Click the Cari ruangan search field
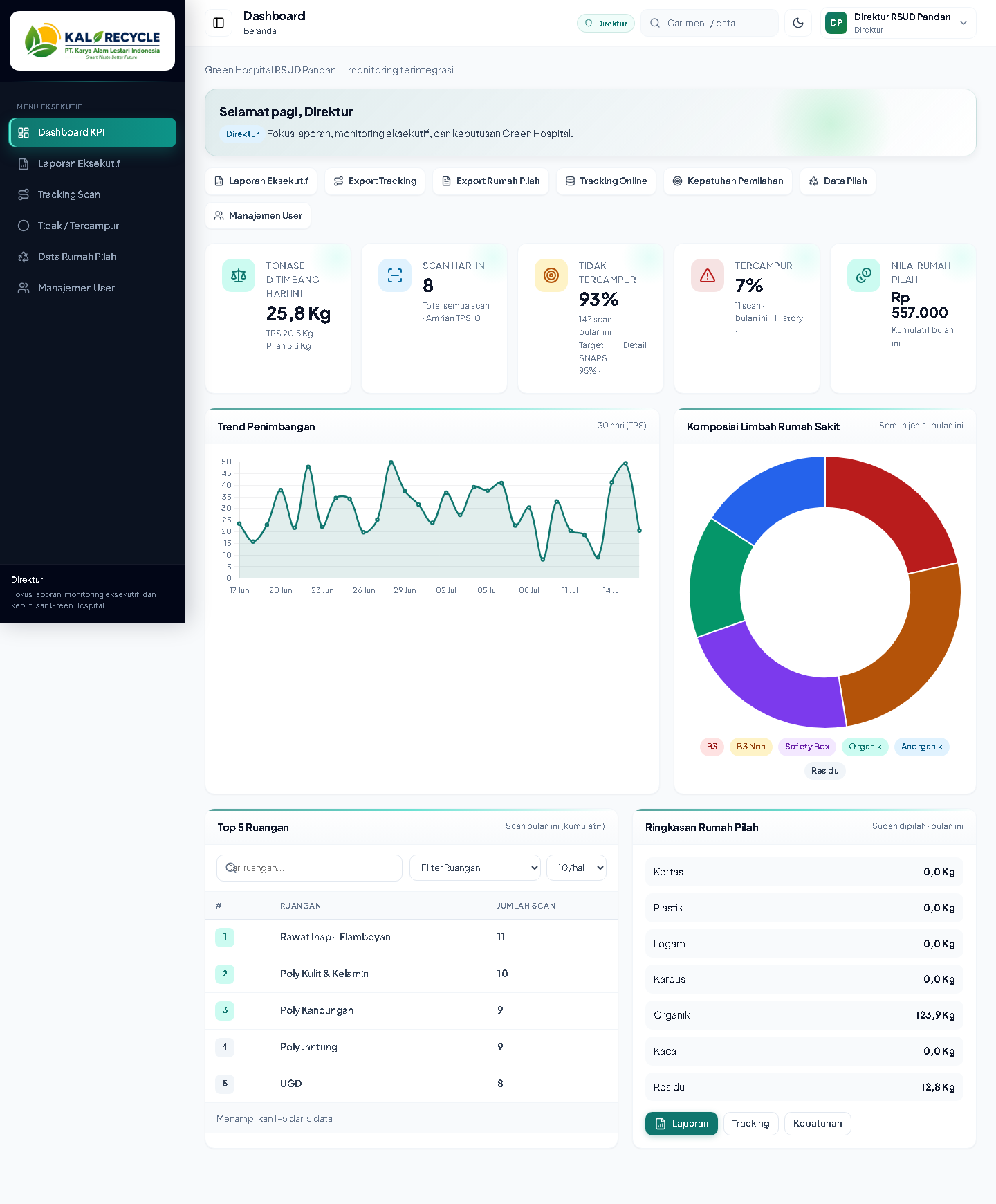The image size is (996, 1204). 309,868
